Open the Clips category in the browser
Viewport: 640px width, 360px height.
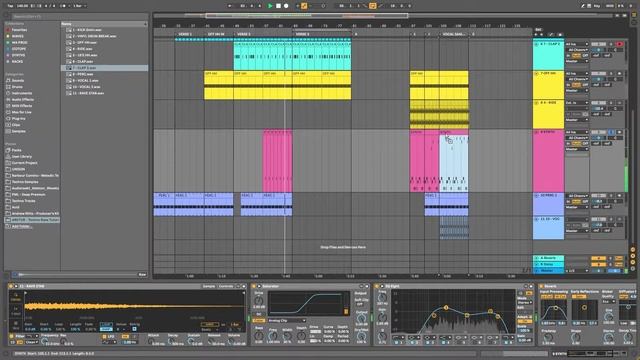[16, 125]
